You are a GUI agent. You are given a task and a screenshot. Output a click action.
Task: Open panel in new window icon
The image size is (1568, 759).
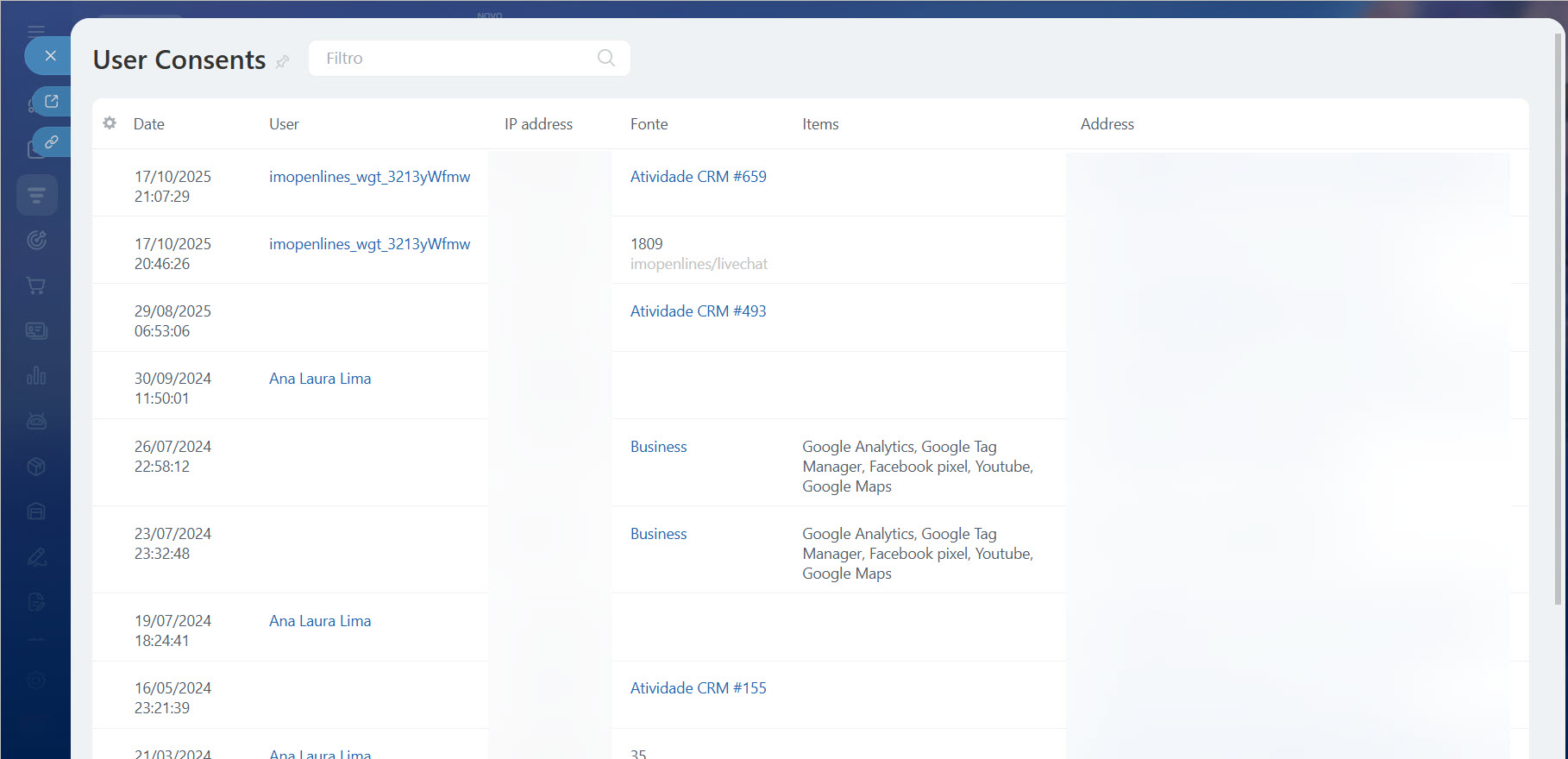click(x=52, y=102)
